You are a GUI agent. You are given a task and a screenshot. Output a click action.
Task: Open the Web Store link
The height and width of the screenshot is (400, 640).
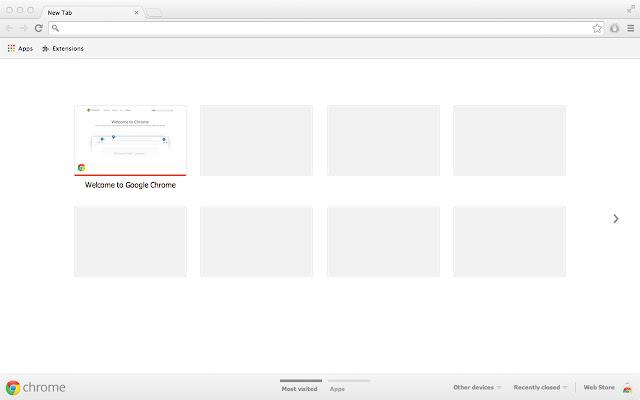tap(599, 387)
